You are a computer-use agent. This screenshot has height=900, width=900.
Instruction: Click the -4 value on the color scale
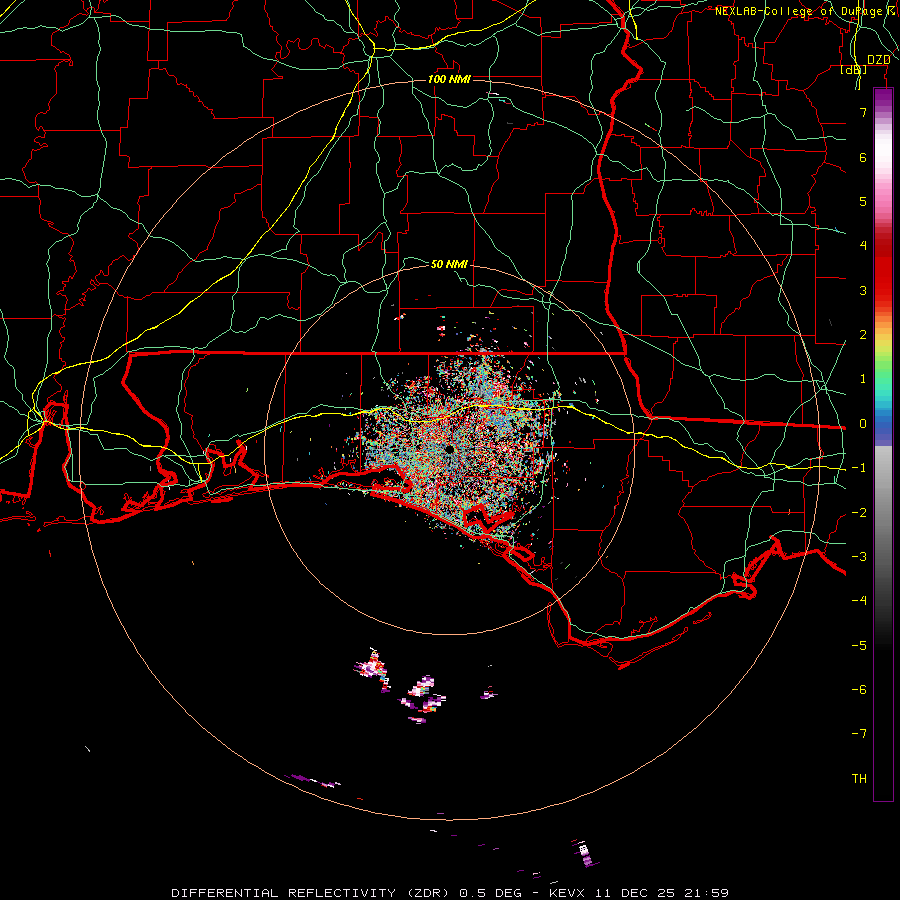[859, 601]
